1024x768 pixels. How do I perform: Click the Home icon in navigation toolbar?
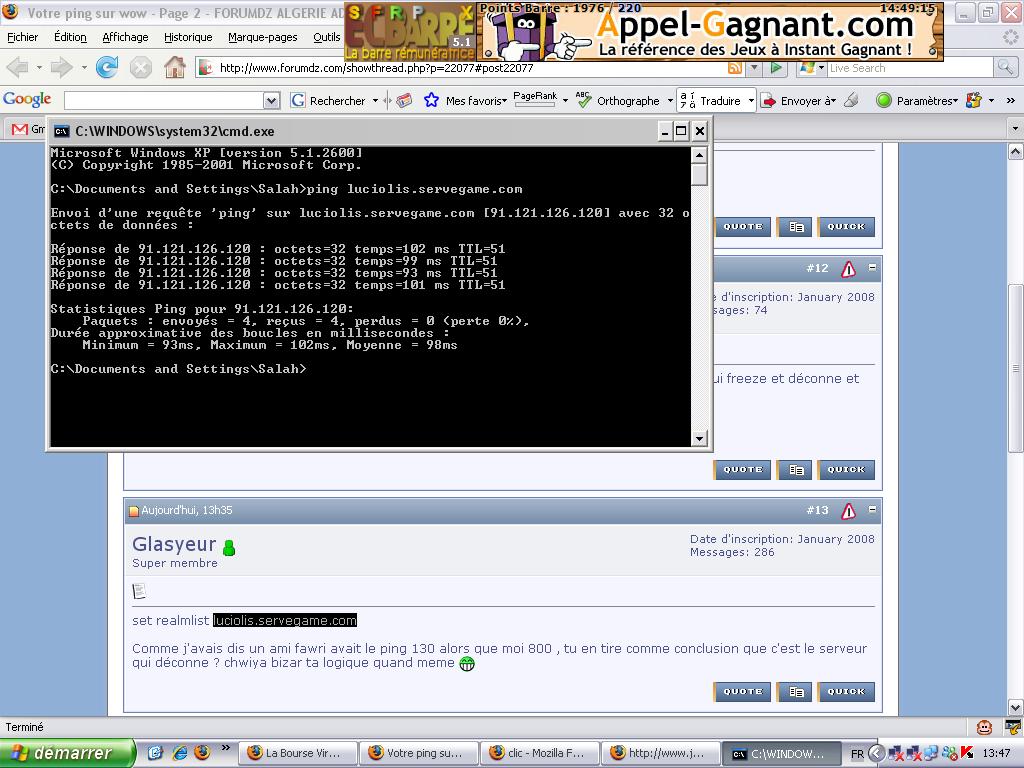(x=175, y=68)
